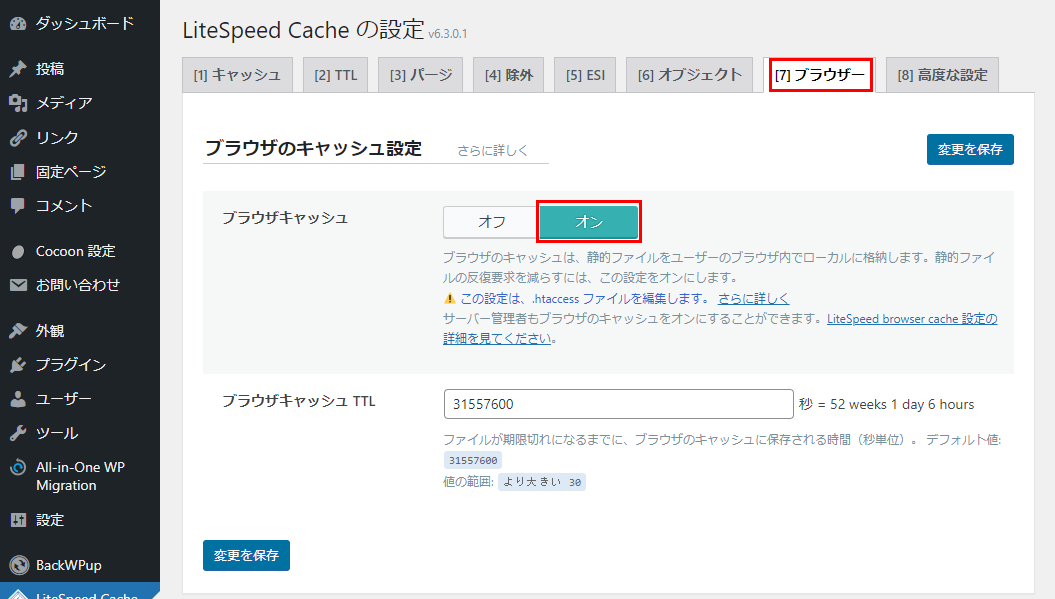Switch to the [1] キャッシュ tab
Image resolution: width=1055 pixels, height=599 pixels.
click(237, 75)
